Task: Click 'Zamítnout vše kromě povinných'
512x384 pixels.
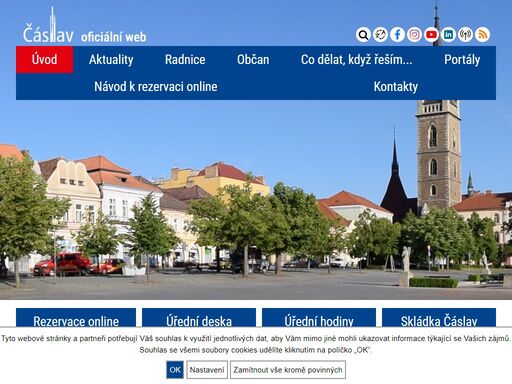Action: click(x=288, y=370)
